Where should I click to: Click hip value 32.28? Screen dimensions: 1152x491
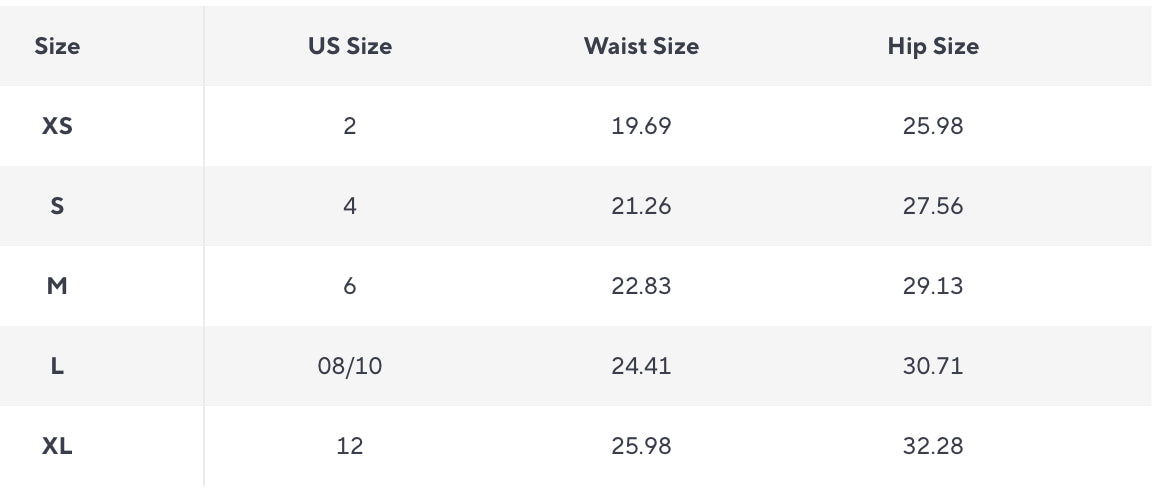pyautogui.click(x=932, y=446)
